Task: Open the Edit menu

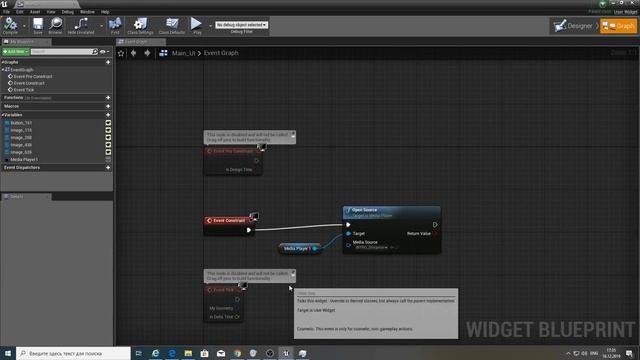Action: click(x=20, y=12)
